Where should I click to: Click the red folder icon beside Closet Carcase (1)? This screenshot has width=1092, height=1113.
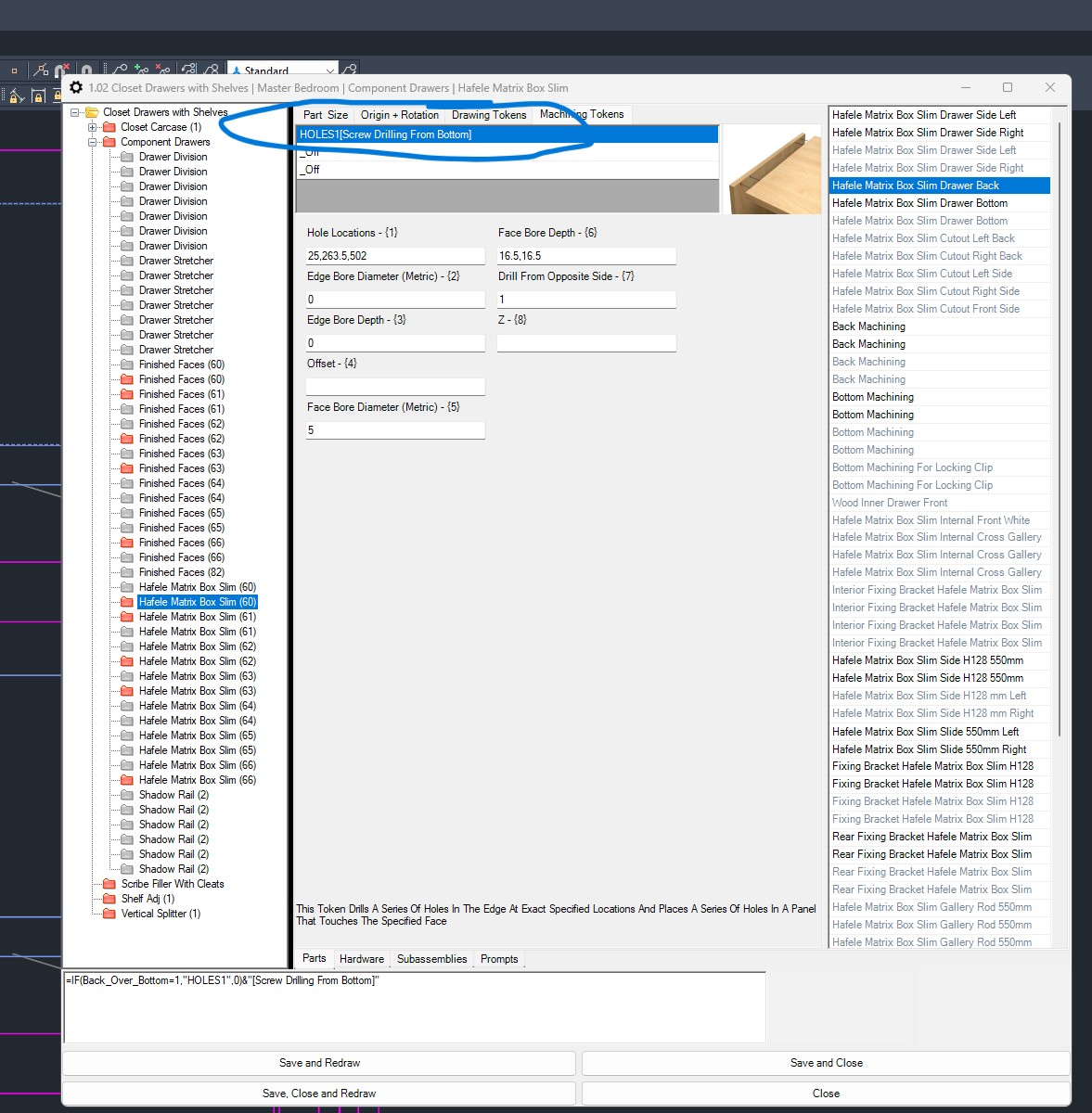109,127
